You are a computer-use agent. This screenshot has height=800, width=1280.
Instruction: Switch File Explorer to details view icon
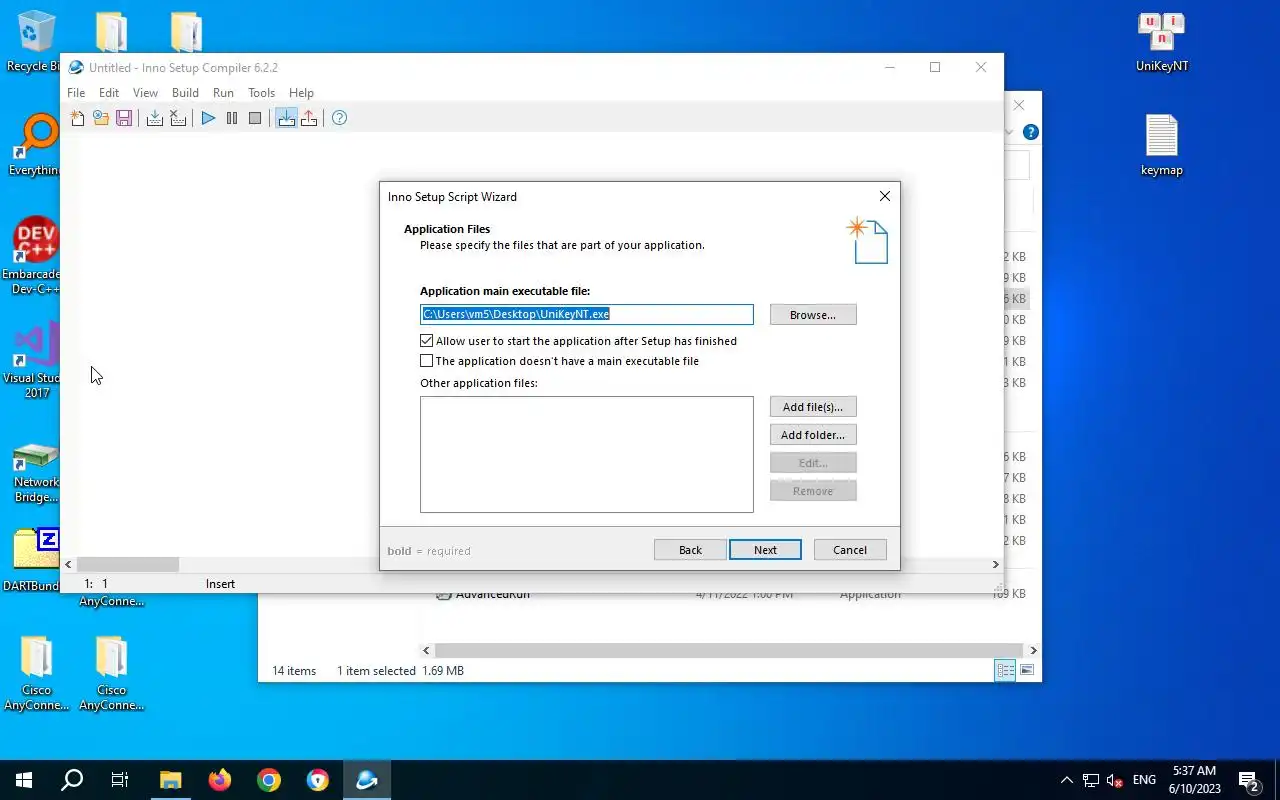tap(1006, 670)
